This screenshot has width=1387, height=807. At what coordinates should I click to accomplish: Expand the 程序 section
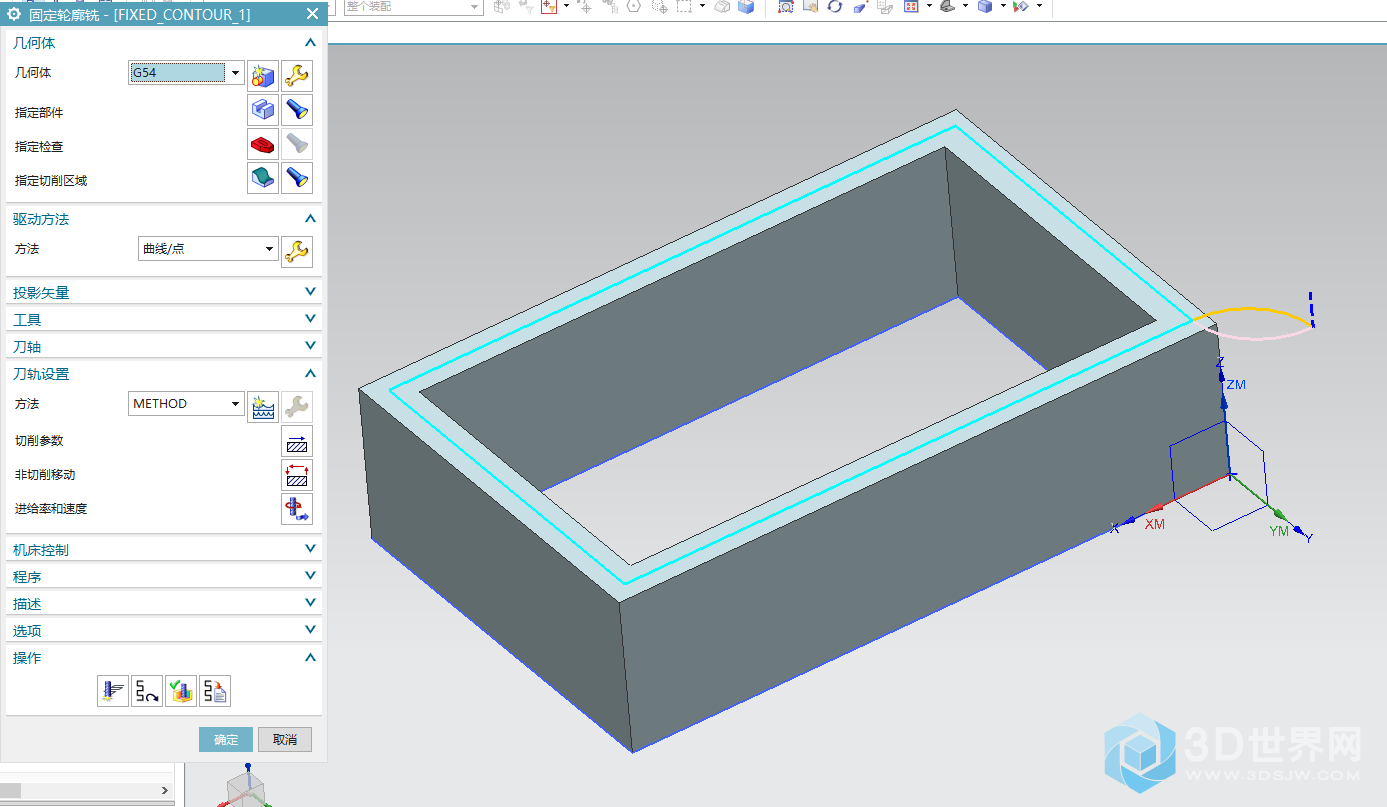point(310,576)
